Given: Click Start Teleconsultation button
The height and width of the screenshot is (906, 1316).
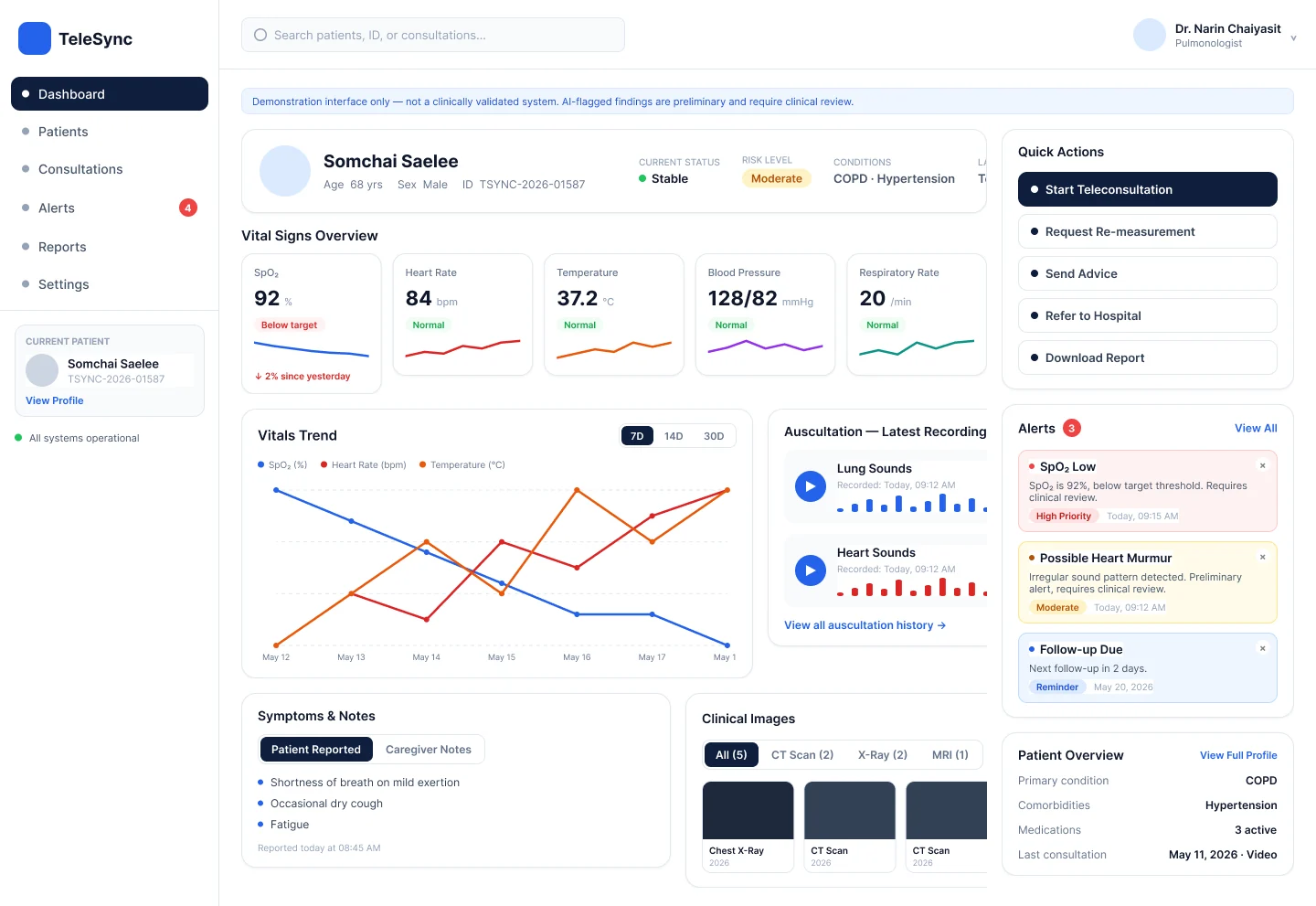Looking at the screenshot, I should 1148,189.
